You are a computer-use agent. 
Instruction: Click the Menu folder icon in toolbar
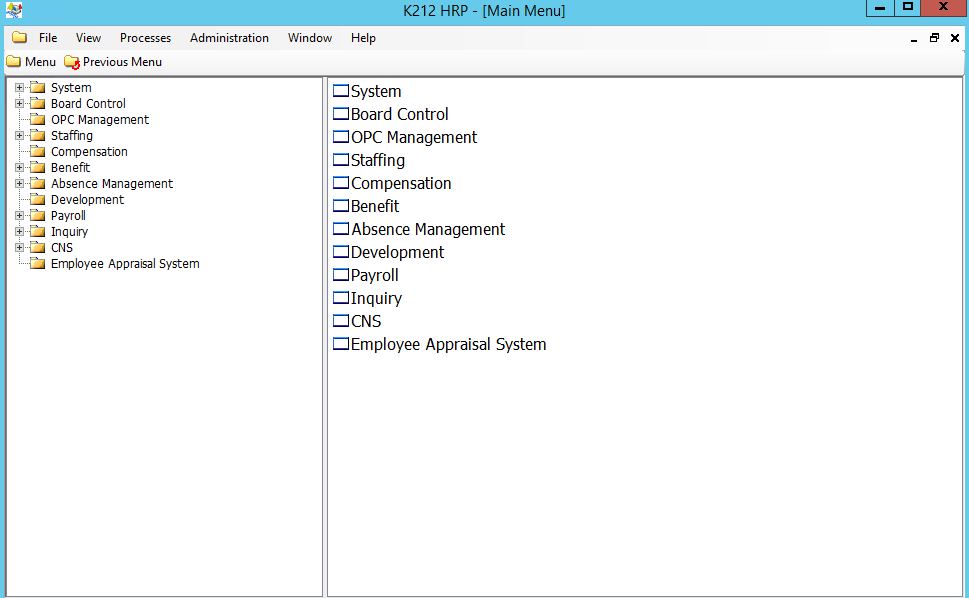[13, 62]
